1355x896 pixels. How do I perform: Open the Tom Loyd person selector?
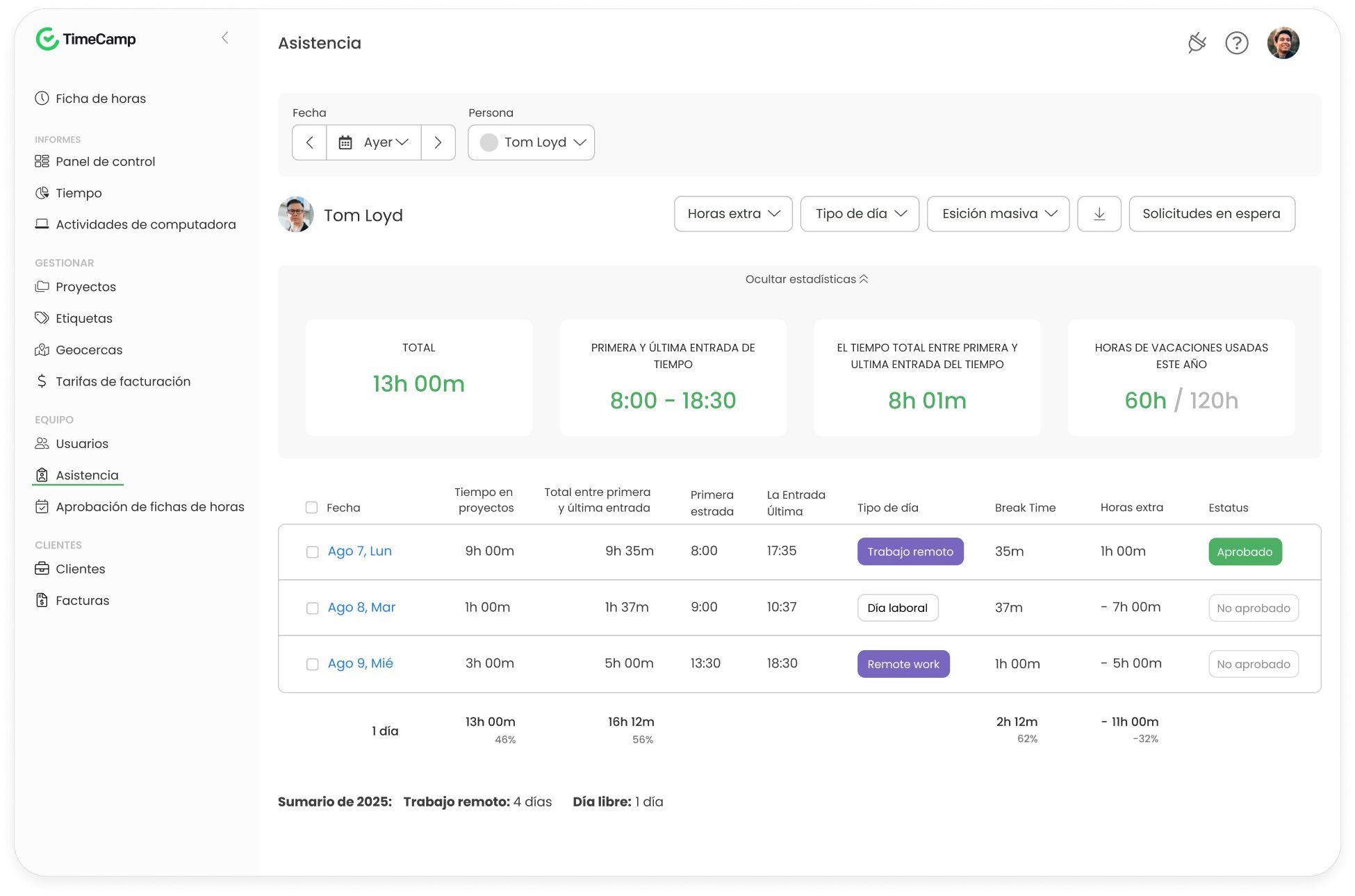[x=531, y=142]
